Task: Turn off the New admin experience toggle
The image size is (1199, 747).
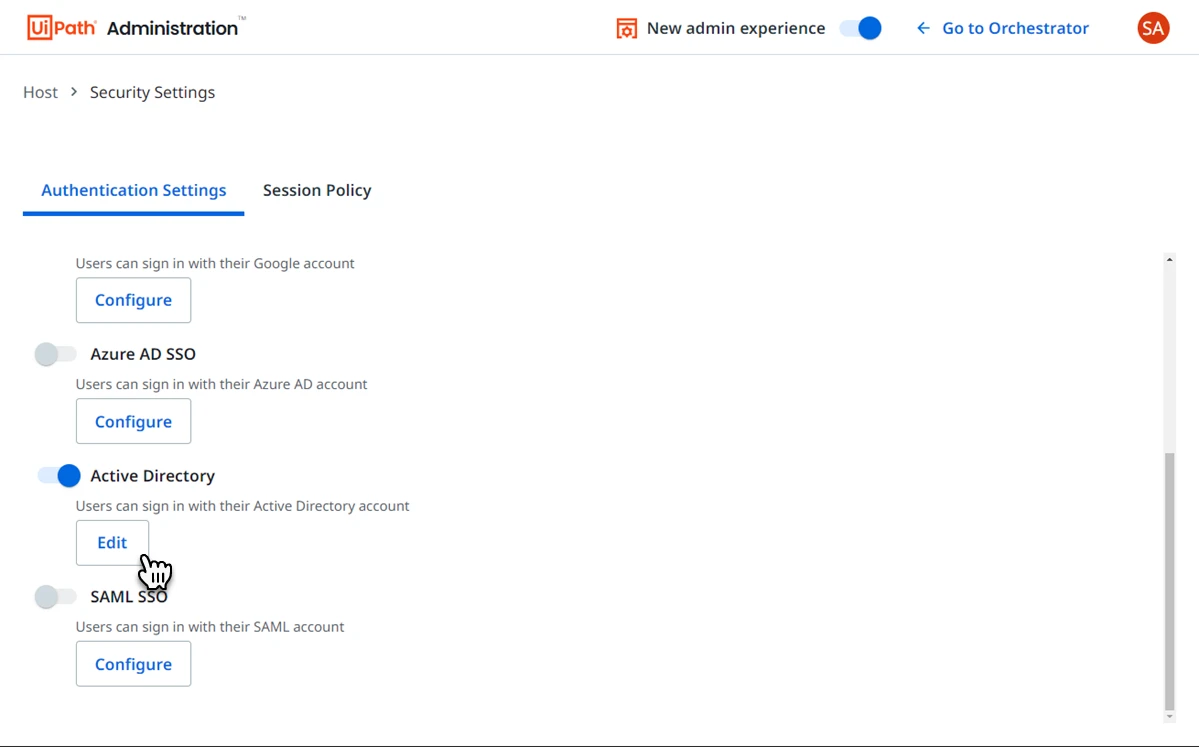Action: pyautogui.click(x=860, y=28)
